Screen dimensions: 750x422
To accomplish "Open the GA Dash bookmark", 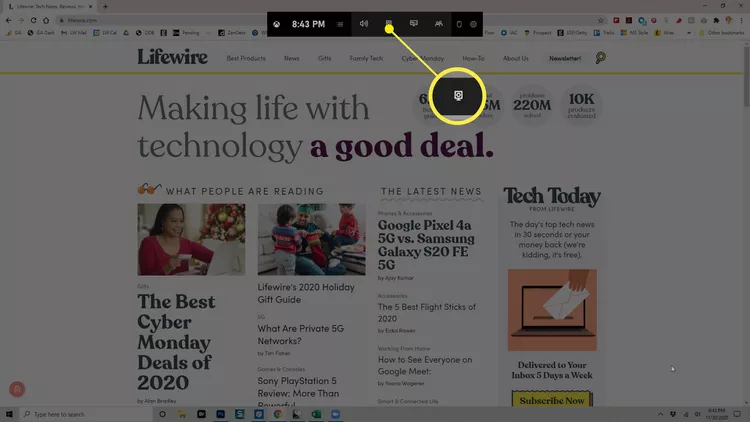I will click(41, 33).
